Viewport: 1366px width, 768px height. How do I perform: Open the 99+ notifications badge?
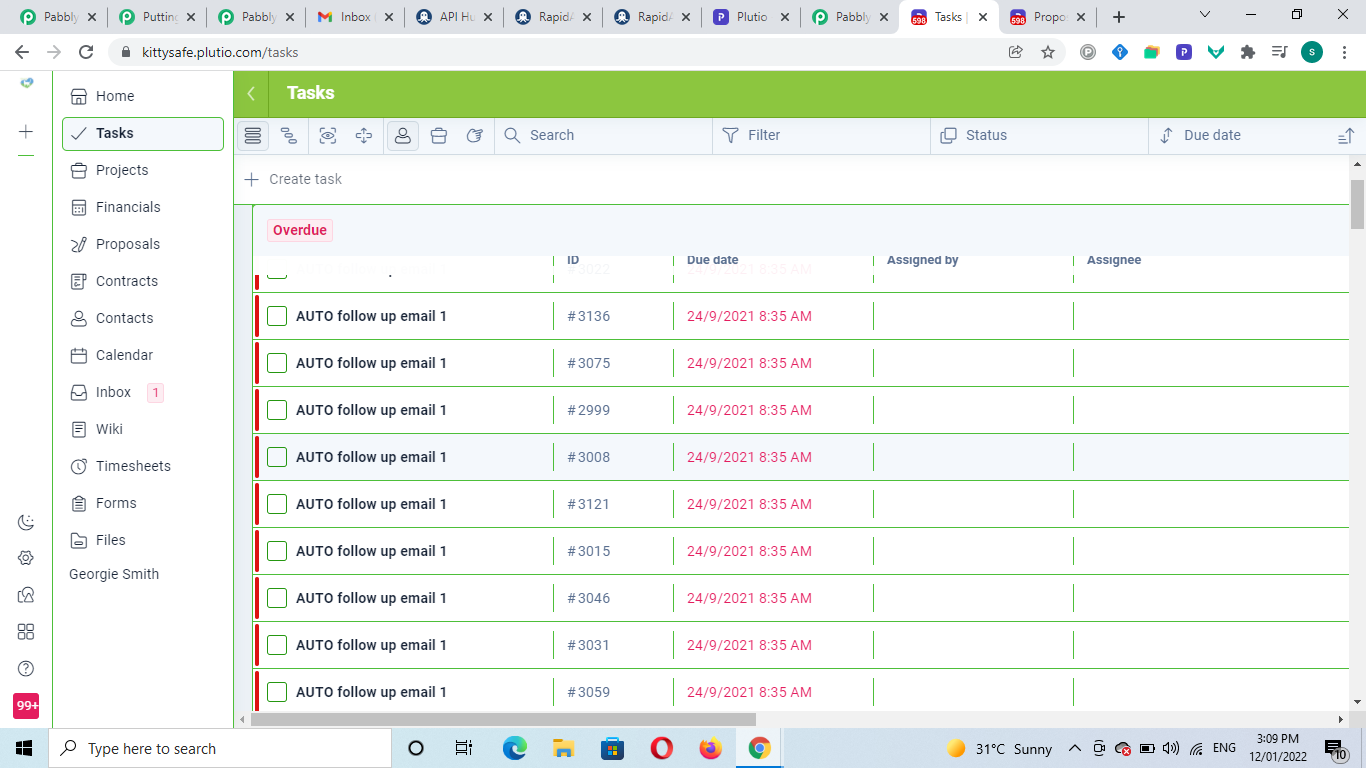(x=26, y=705)
